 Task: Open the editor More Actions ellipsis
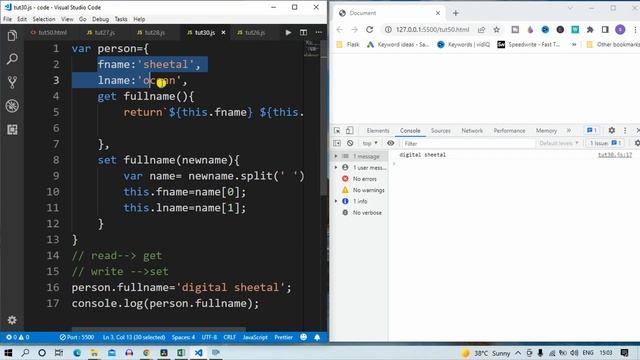pos(319,32)
